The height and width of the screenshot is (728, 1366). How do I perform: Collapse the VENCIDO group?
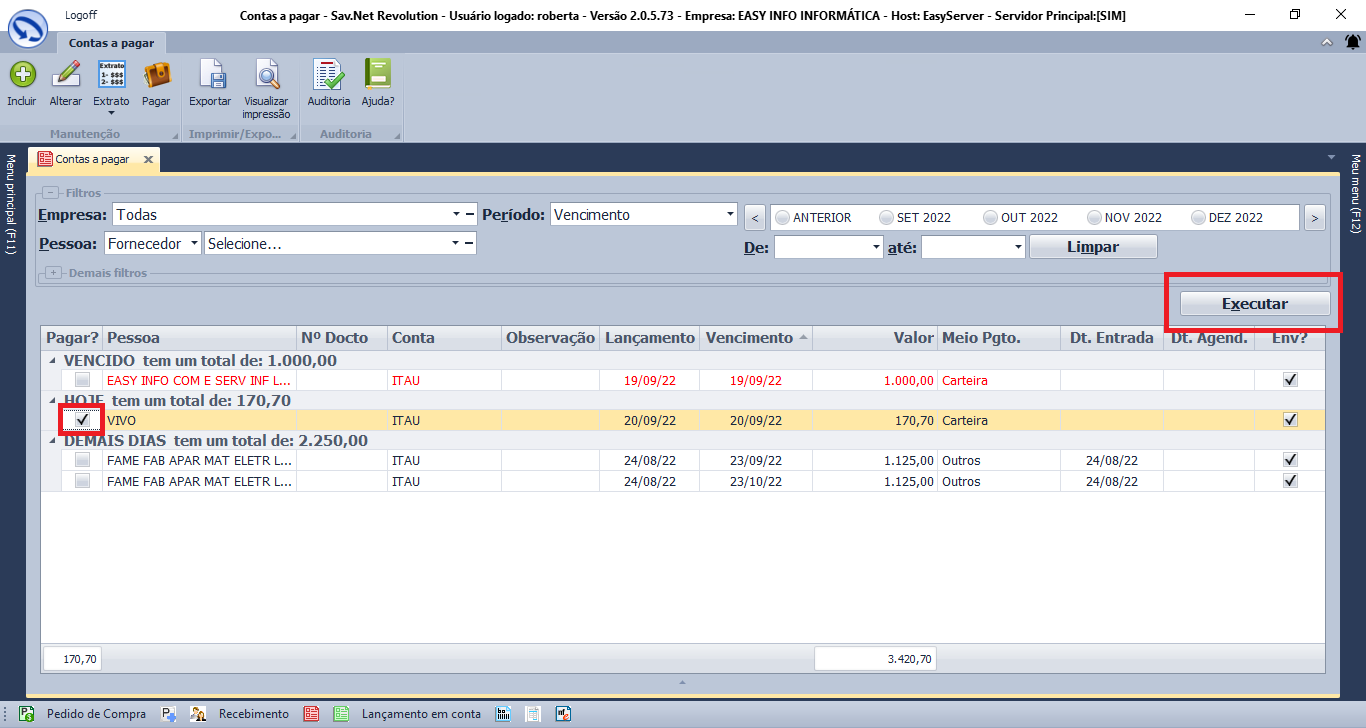coord(50,360)
